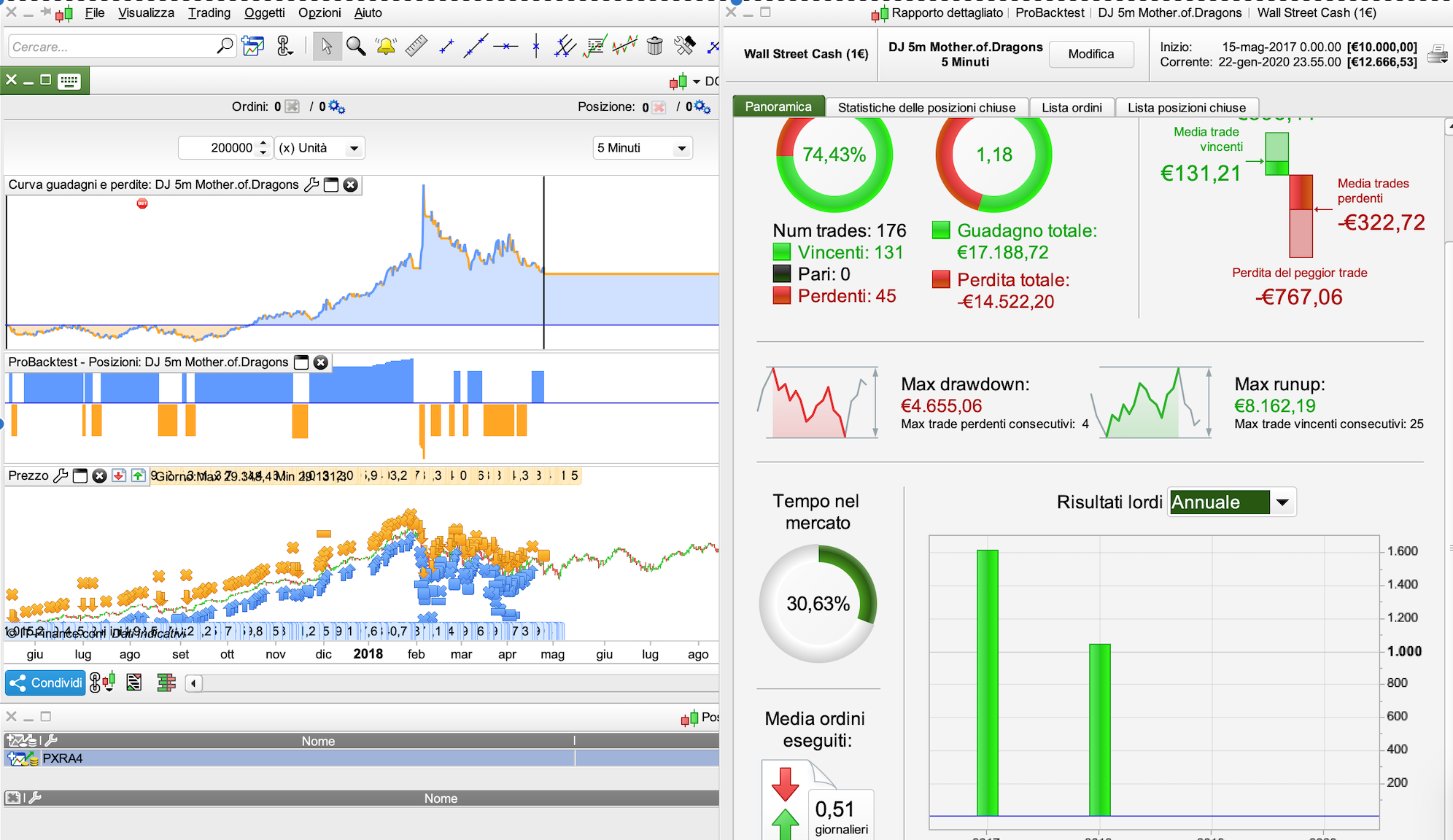This screenshot has height=840, width=1453.
Task: Open settings wrench of Curva guadagni panel
Action: pos(311,184)
